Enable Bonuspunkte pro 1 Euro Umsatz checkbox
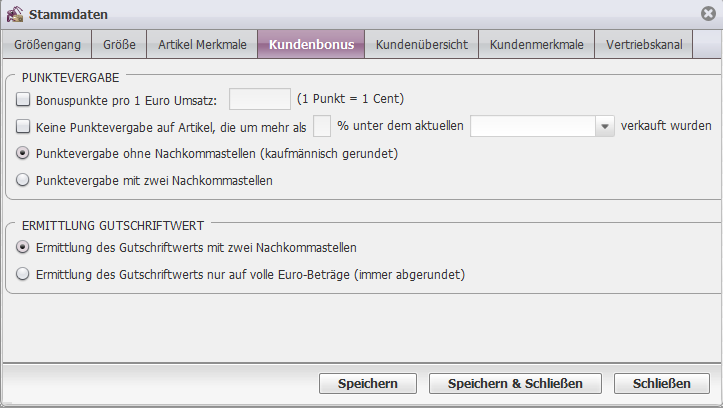The width and height of the screenshot is (723, 408). (23, 99)
